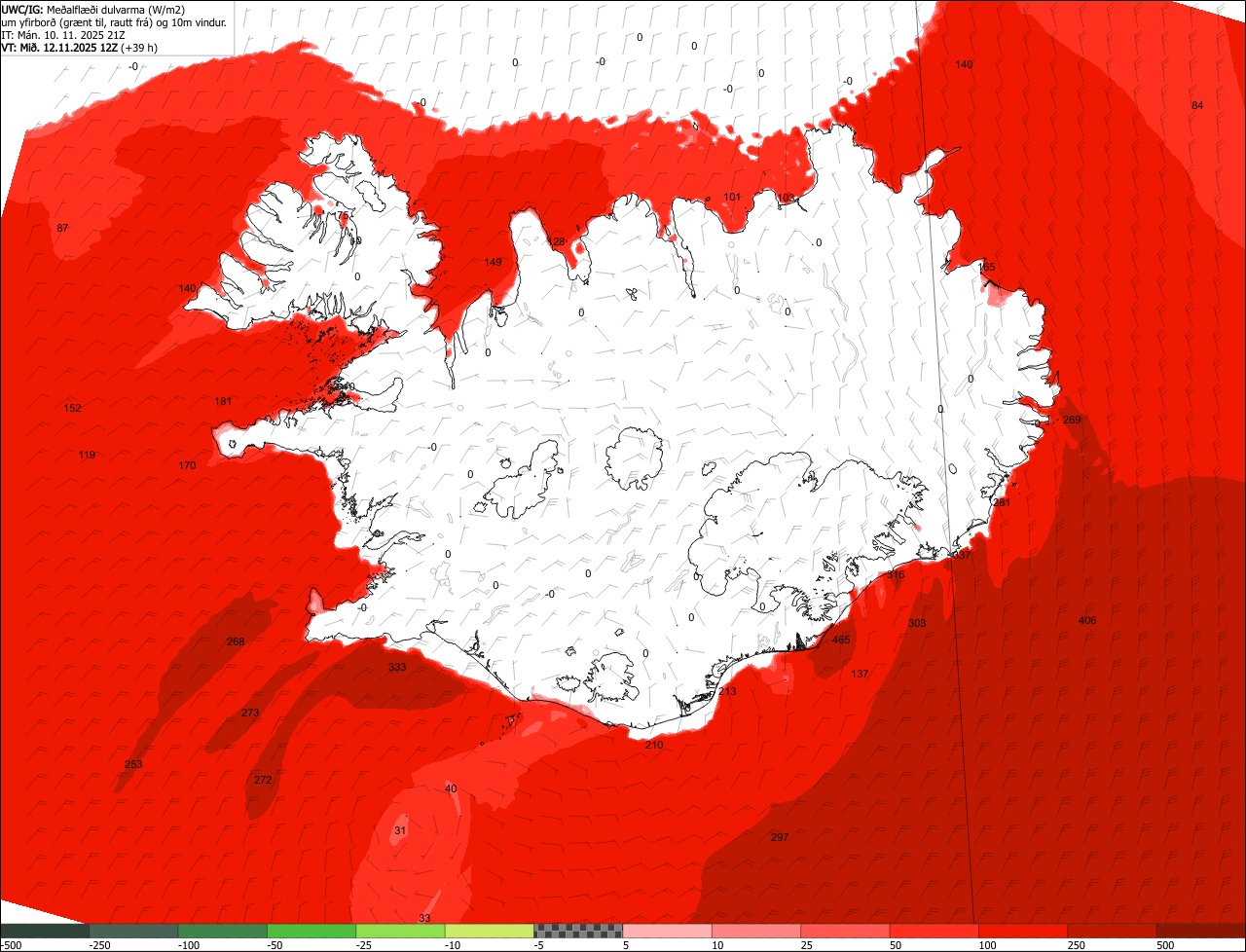Select the initial time "IT: Mán. 10. 11. 2025 21Z"
The width and height of the screenshot is (1246, 952).
coord(63,34)
